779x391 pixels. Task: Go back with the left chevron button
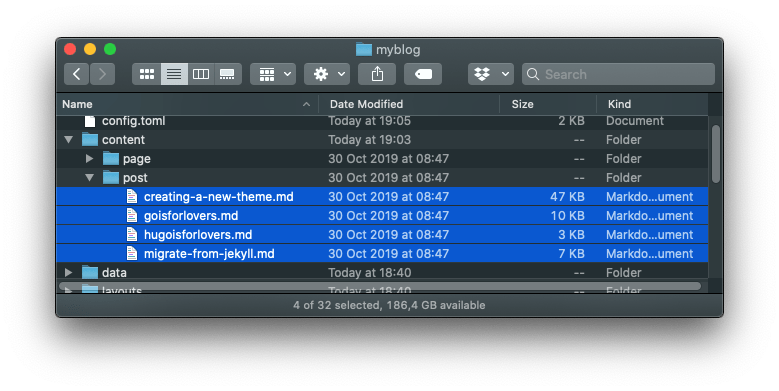pyautogui.click(x=77, y=74)
